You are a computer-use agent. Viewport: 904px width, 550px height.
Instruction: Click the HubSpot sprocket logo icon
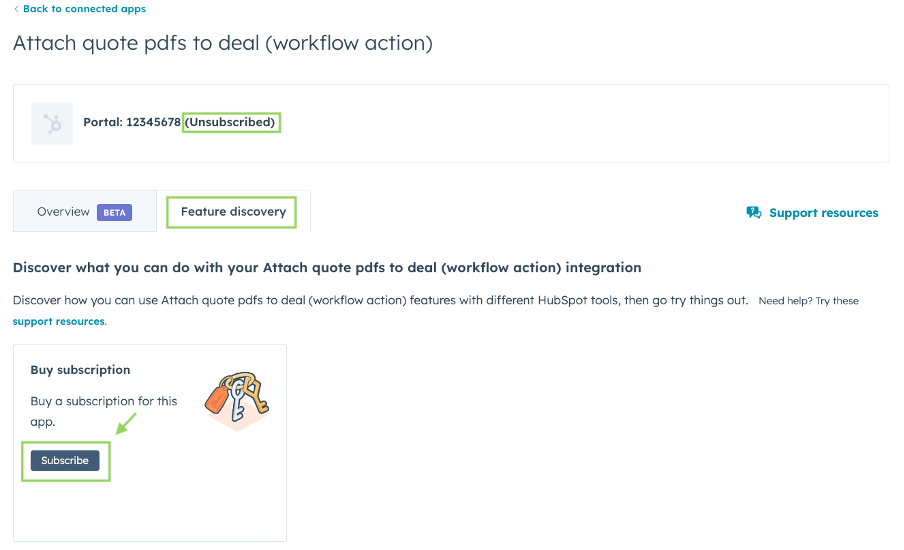(x=52, y=123)
